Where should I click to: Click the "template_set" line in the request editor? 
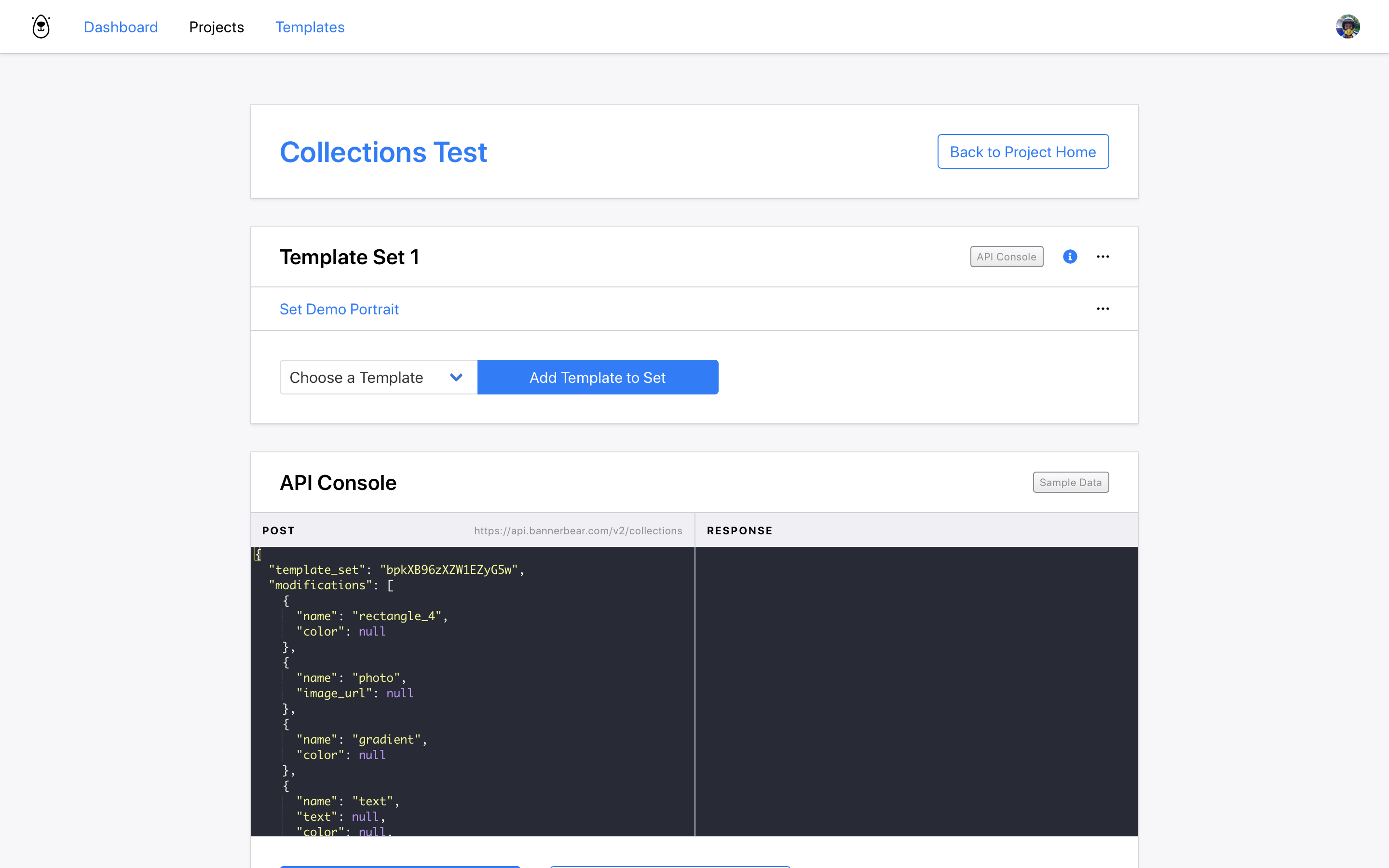tap(396, 570)
